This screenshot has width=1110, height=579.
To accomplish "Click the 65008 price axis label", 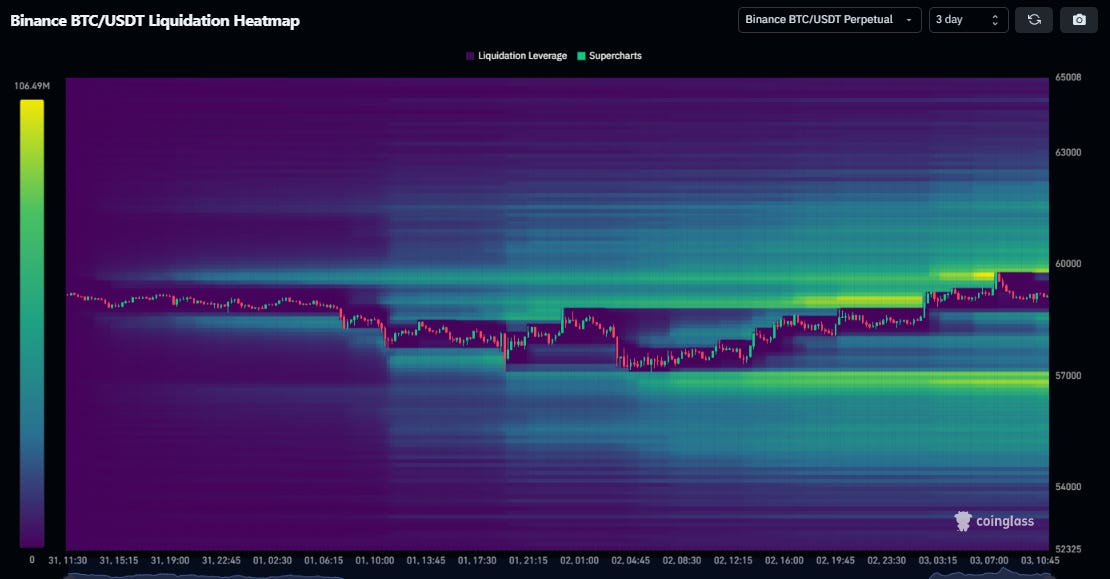I will tap(1068, 78).
